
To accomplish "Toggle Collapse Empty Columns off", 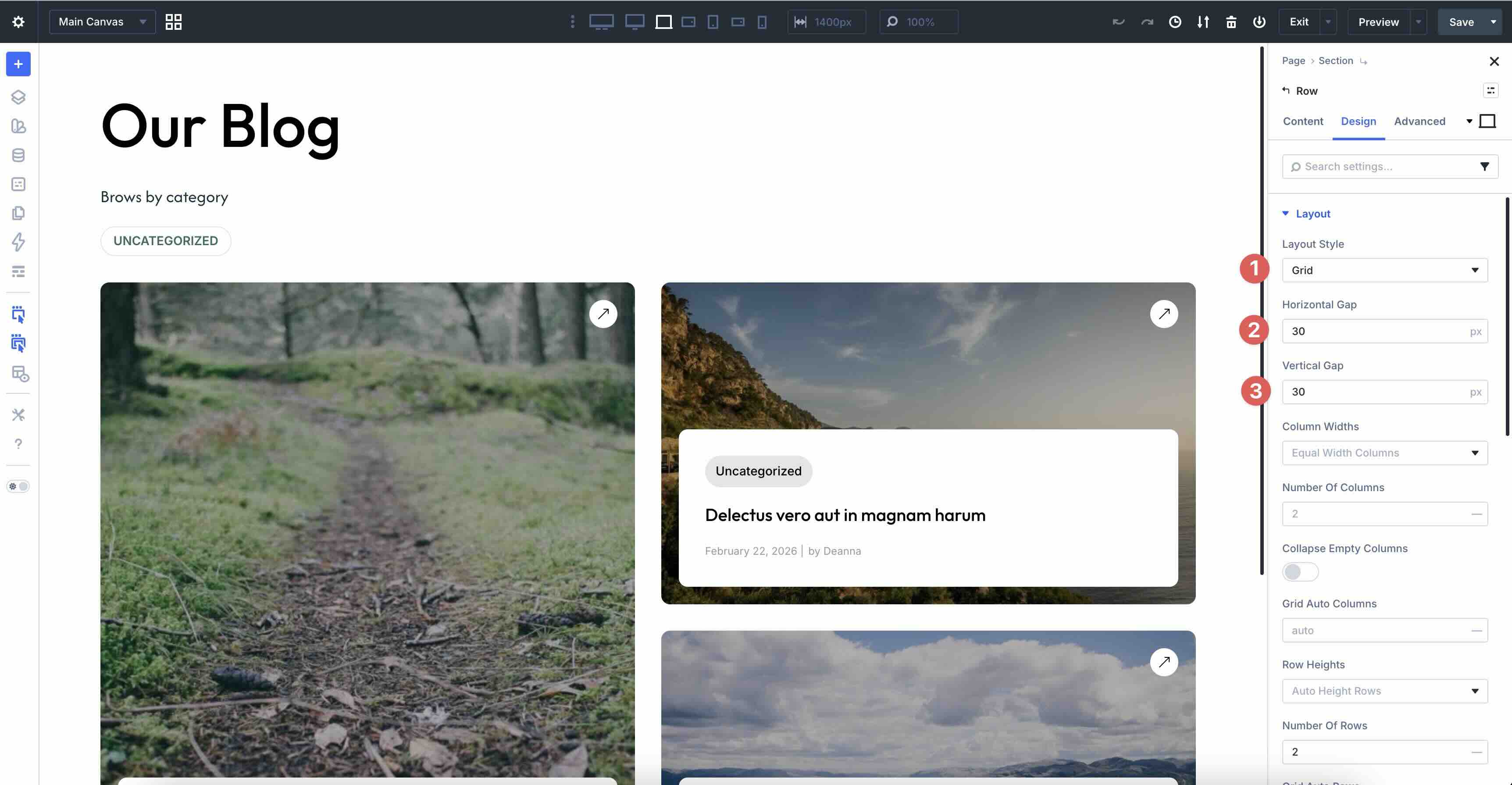I will 1299,571.
